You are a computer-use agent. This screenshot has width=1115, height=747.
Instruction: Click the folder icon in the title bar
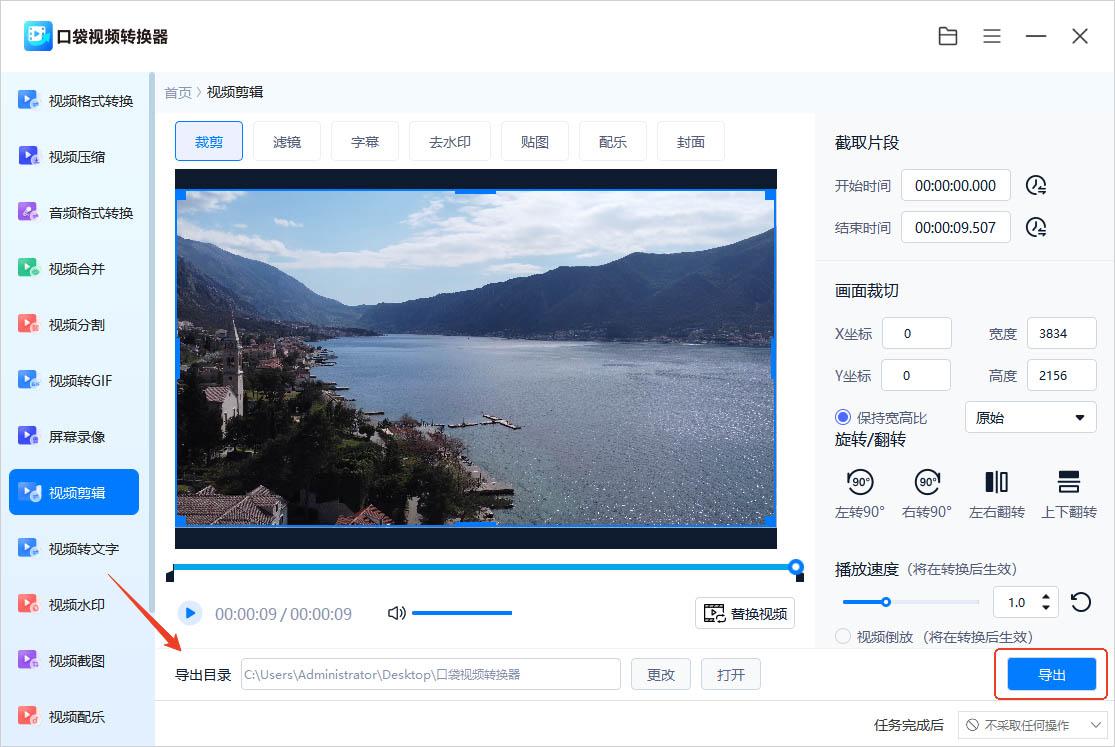948,36
